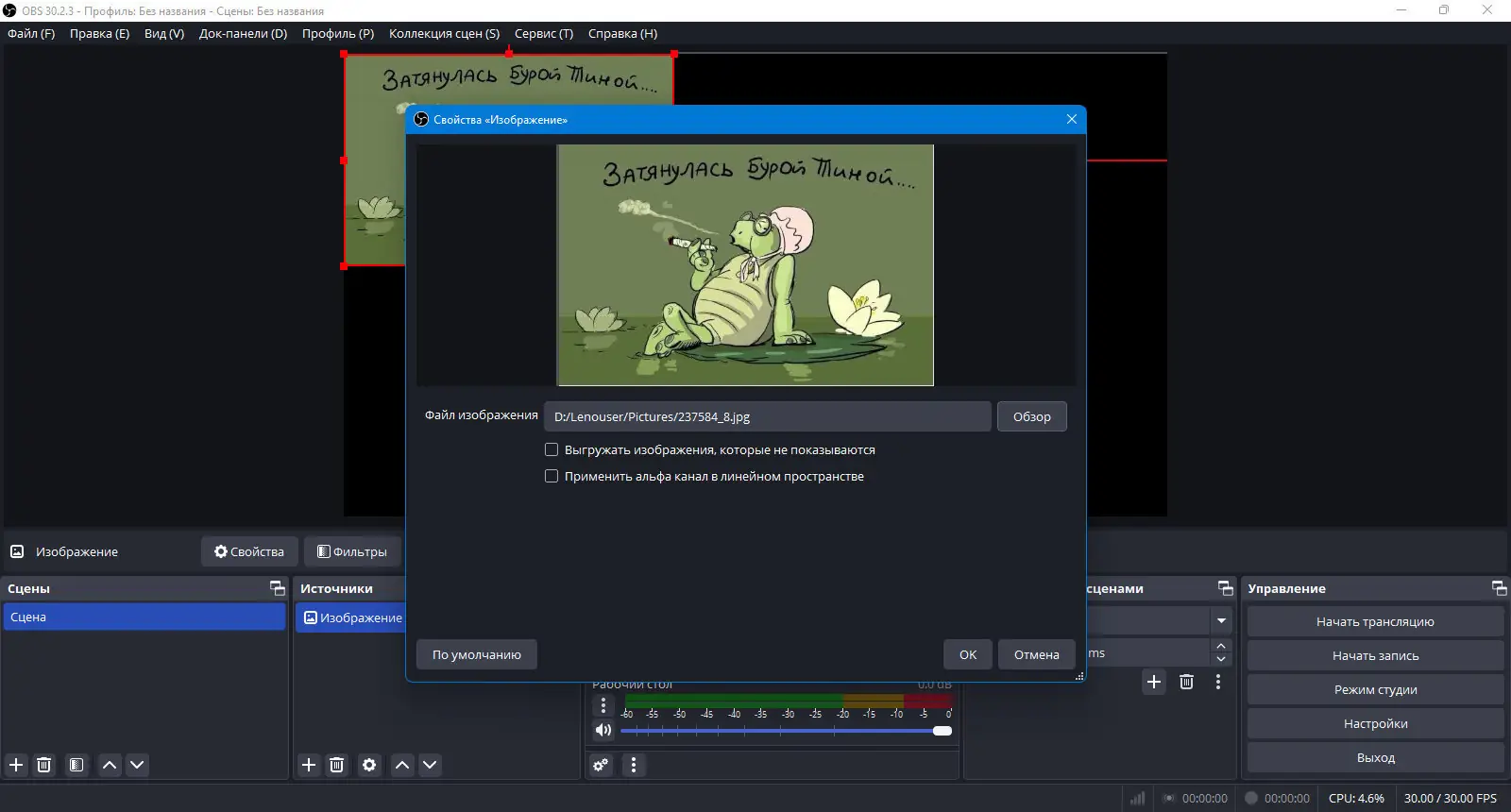Move the source down in the Источники list

coord(430,765)
